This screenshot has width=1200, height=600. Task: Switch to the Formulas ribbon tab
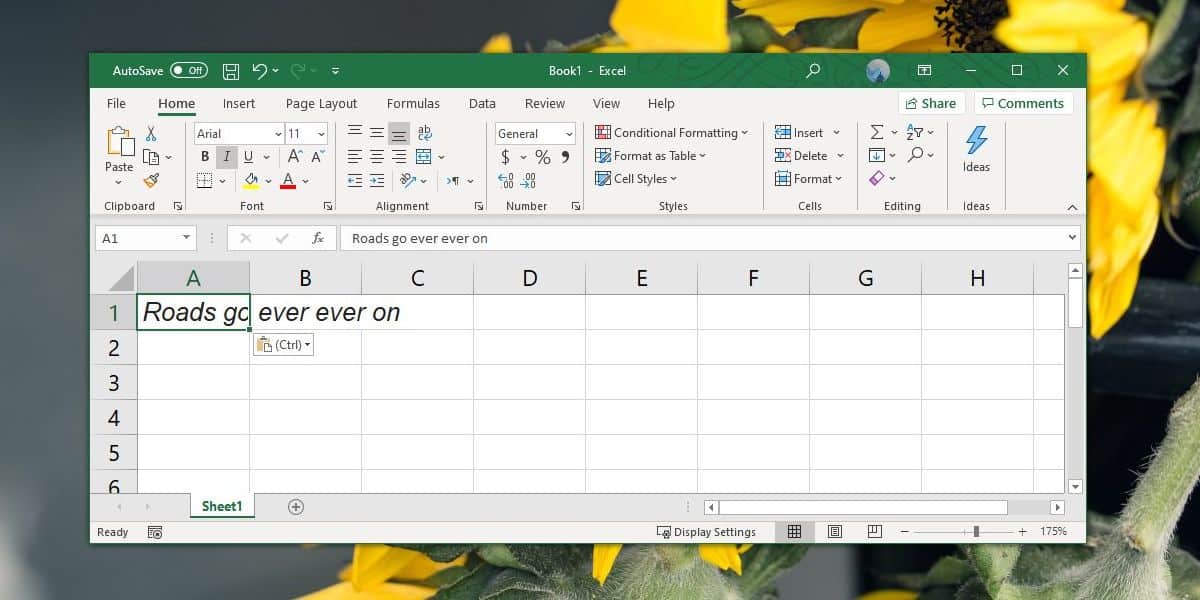[413, 103]
